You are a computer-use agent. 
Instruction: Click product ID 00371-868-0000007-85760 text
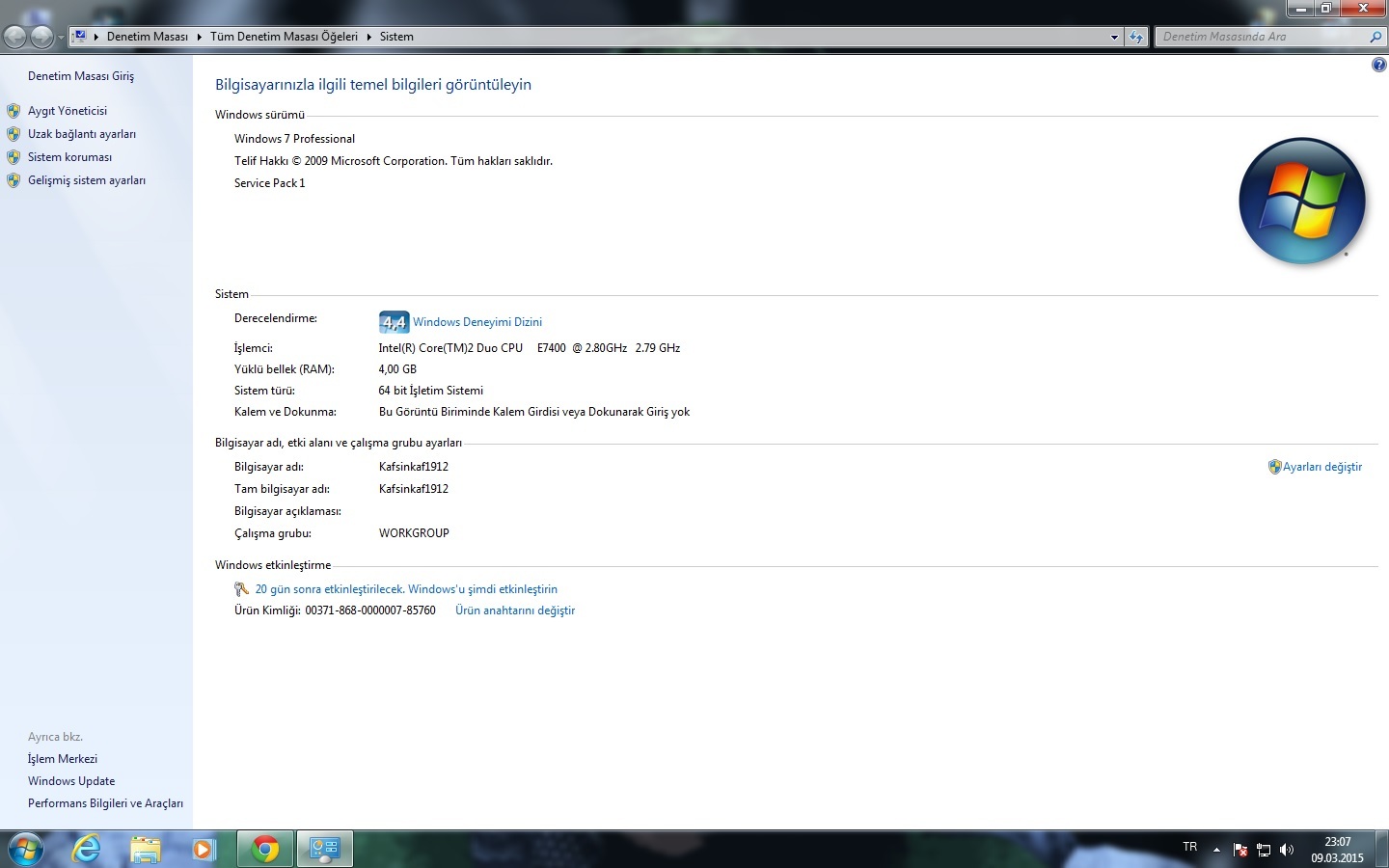pos(370,610)
